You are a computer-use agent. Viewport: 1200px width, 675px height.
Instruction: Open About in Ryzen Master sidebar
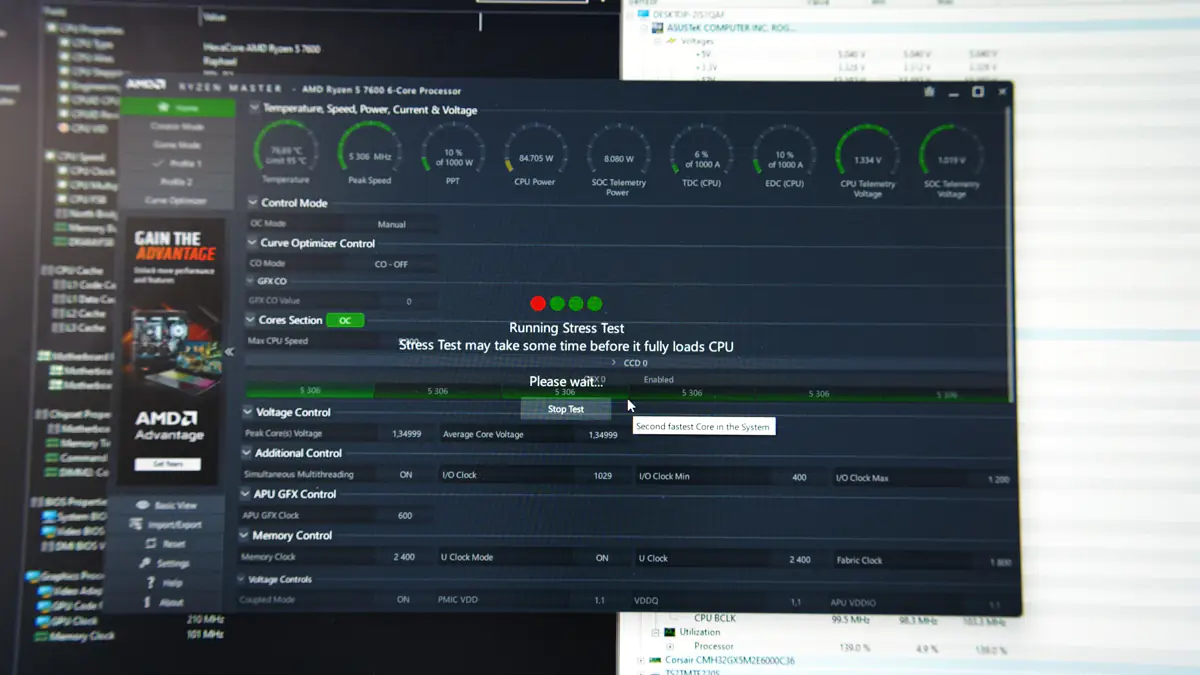pos(165,602)
